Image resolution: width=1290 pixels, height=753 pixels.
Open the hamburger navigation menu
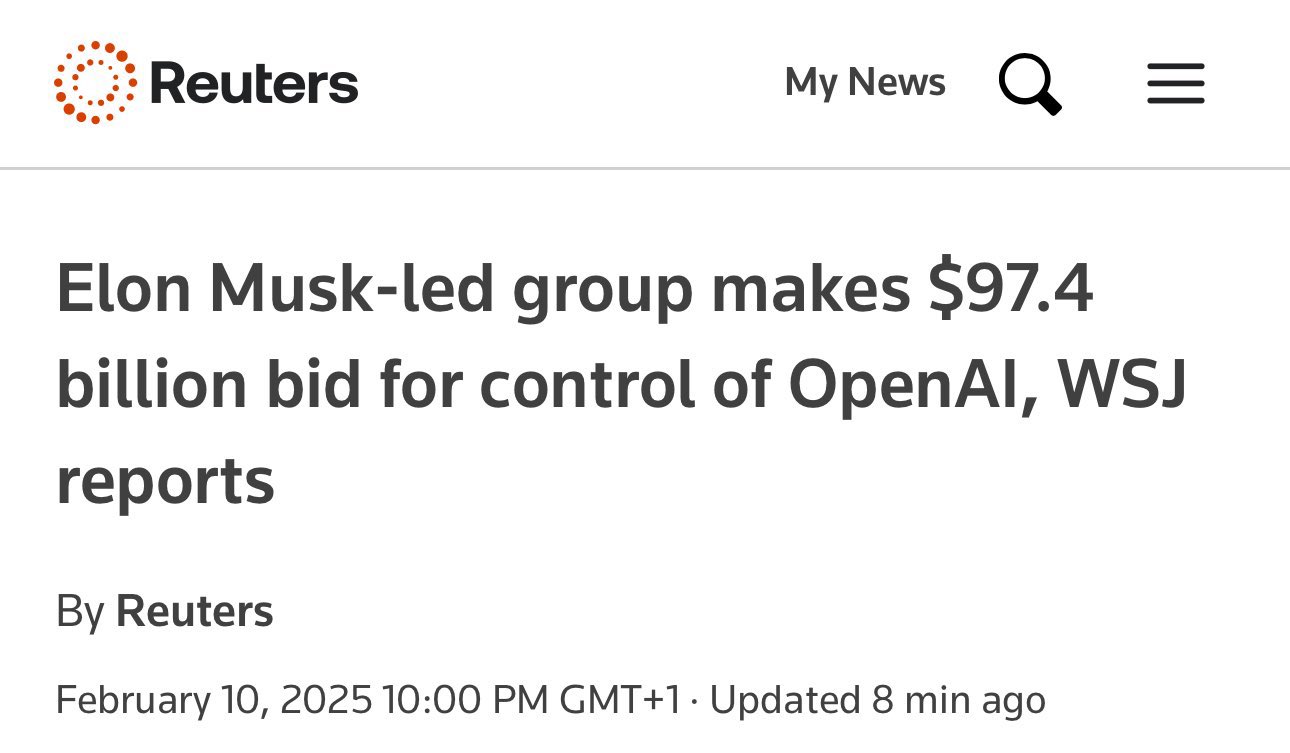tap(1175, 85)
